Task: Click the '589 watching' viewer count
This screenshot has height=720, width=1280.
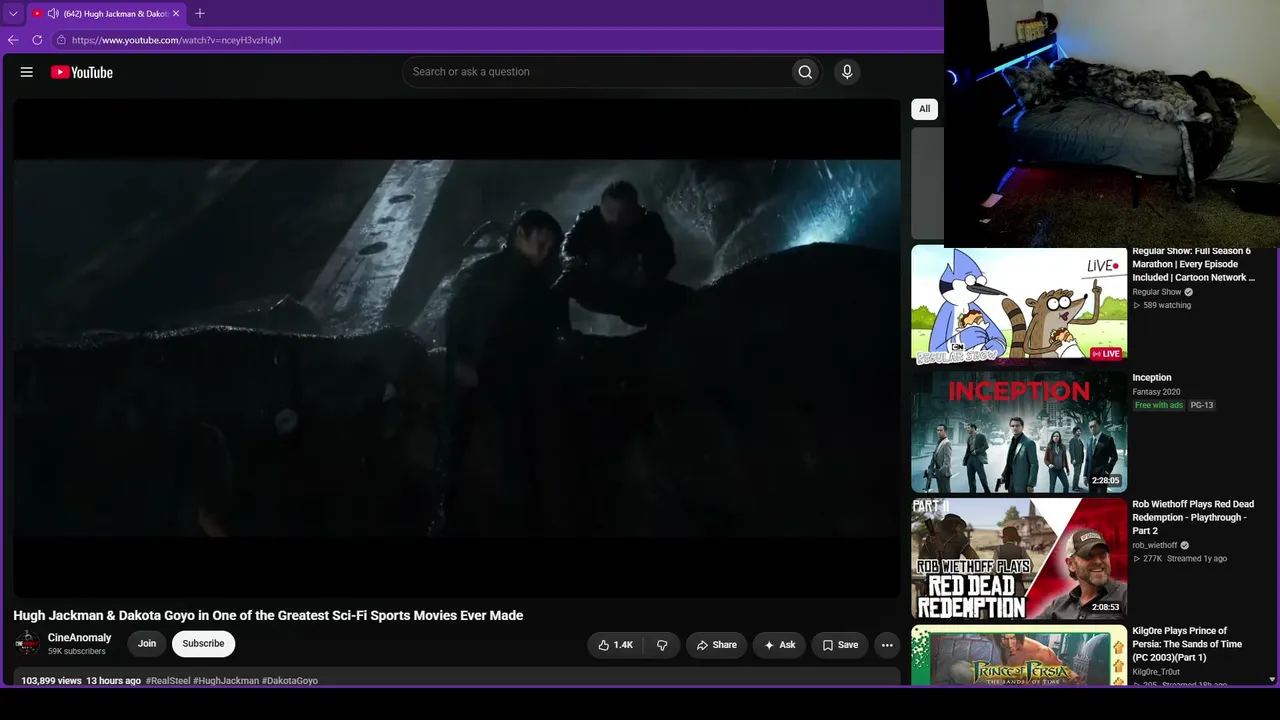Action: pos(1167,305)
